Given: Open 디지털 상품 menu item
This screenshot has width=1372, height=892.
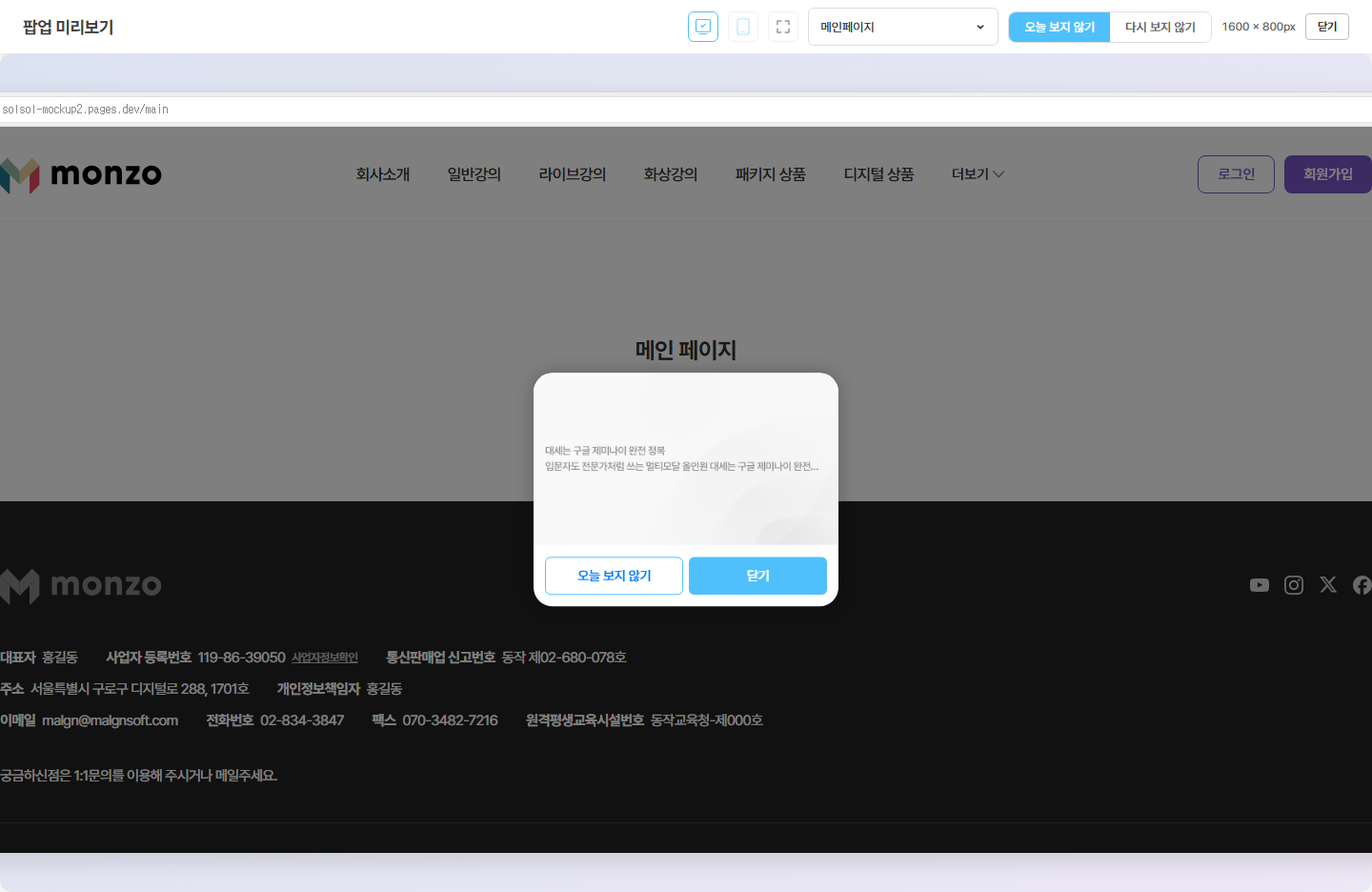Looking at the screenshot, I should 878,174.
